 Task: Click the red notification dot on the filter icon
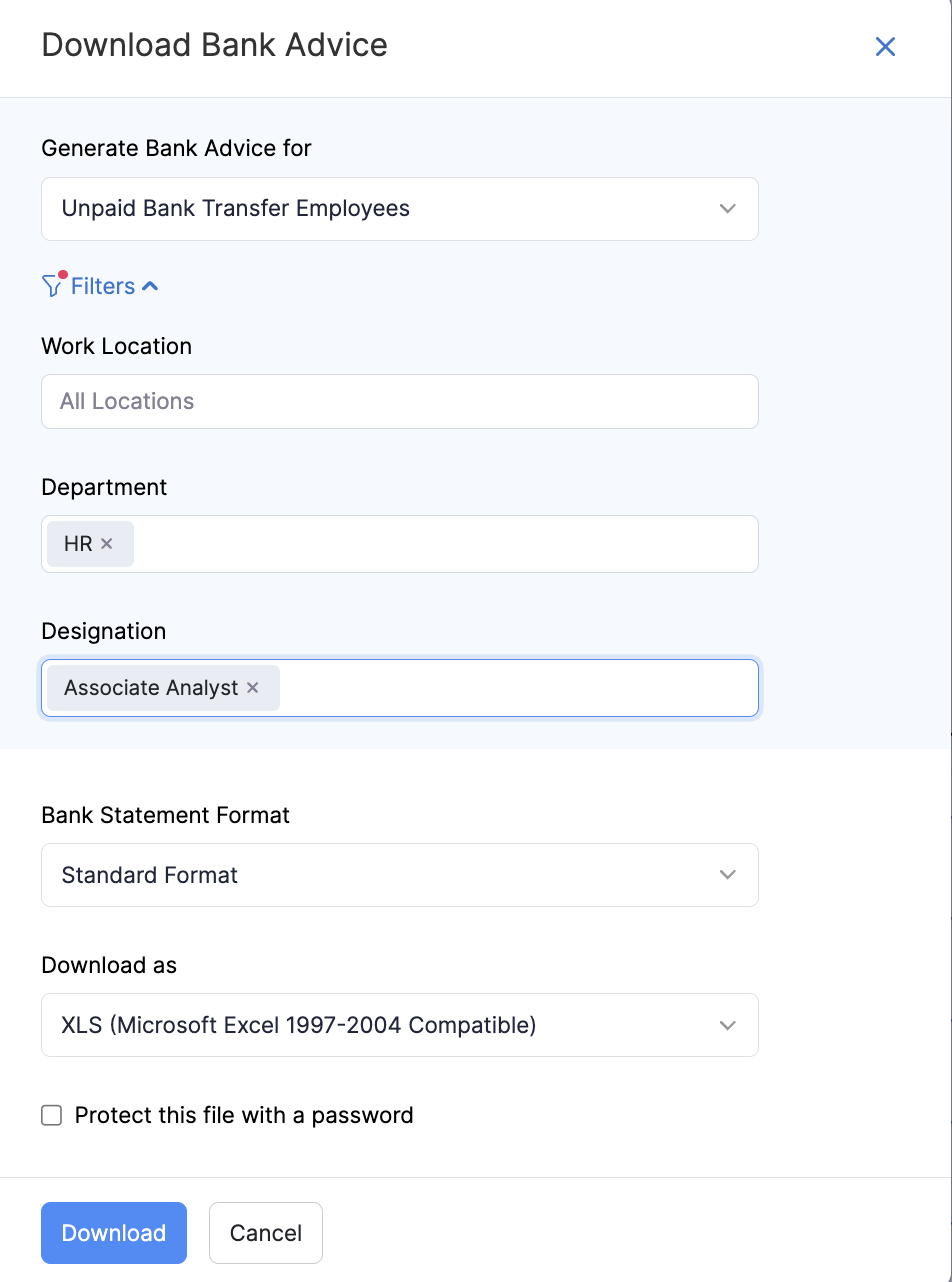point(61,274)
